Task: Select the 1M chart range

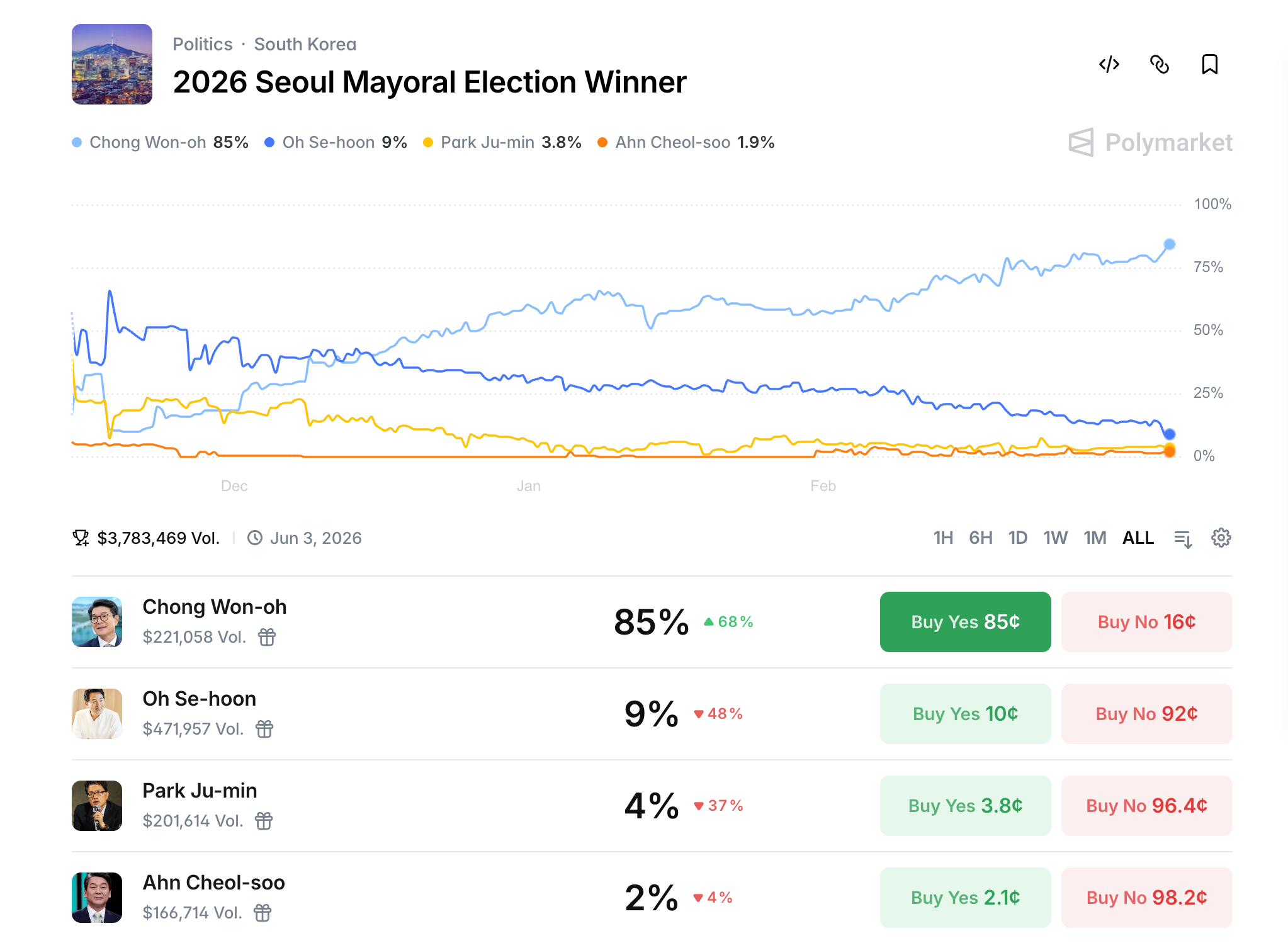Action: click(1095, 538)
